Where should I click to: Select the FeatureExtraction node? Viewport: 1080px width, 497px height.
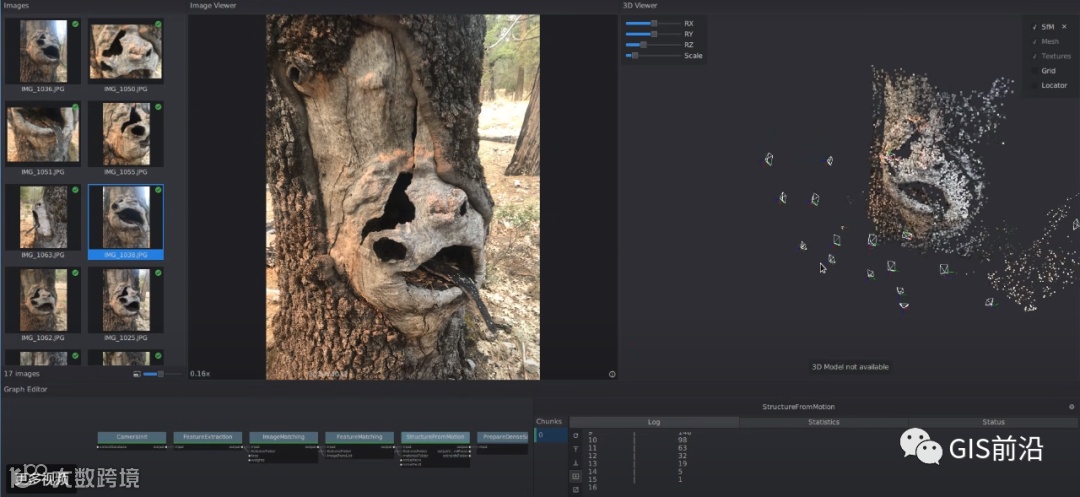pyautogui.click(x=207, y=437)
